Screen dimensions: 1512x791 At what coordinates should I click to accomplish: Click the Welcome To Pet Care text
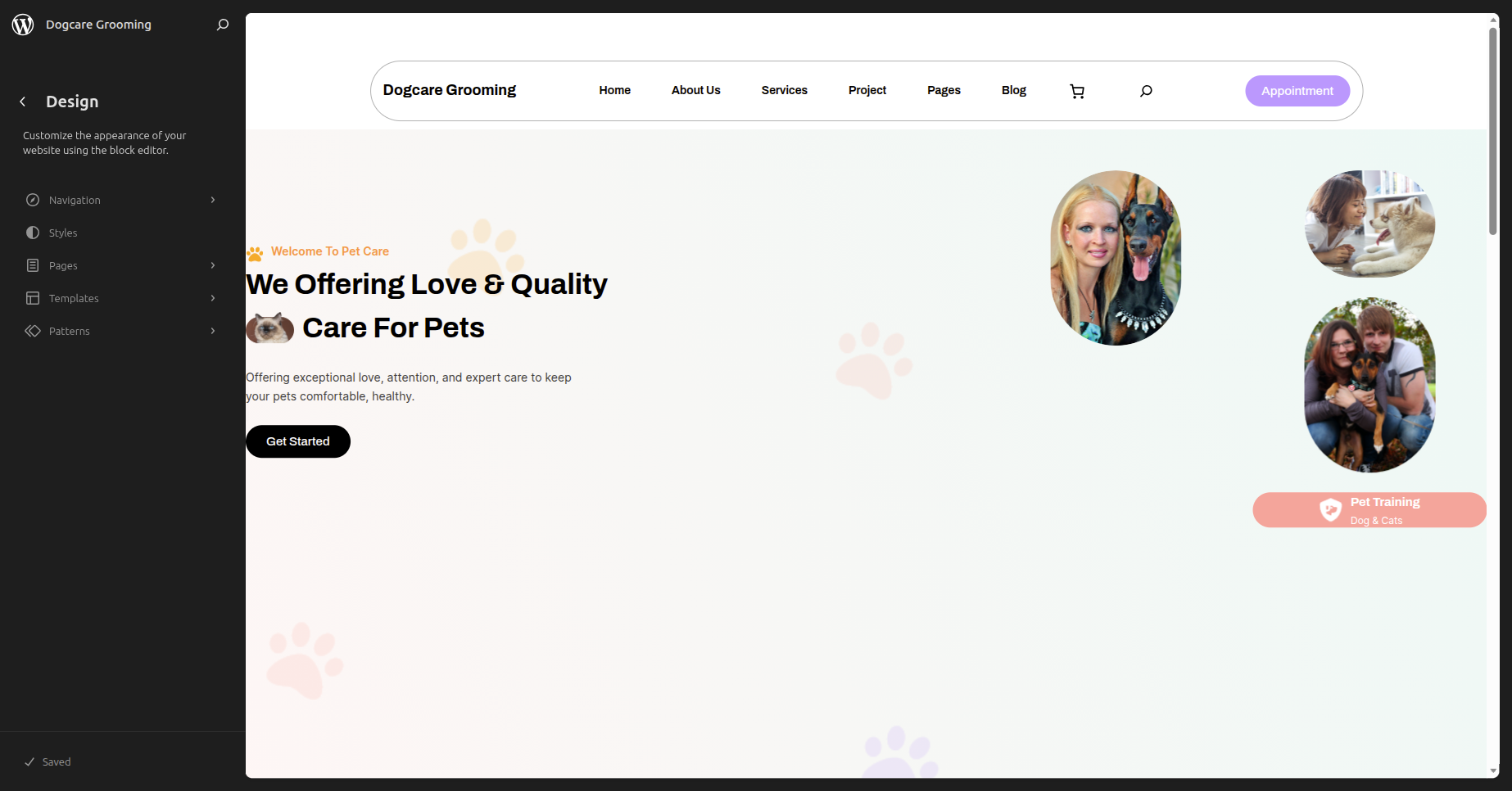[x=330, y=251]
